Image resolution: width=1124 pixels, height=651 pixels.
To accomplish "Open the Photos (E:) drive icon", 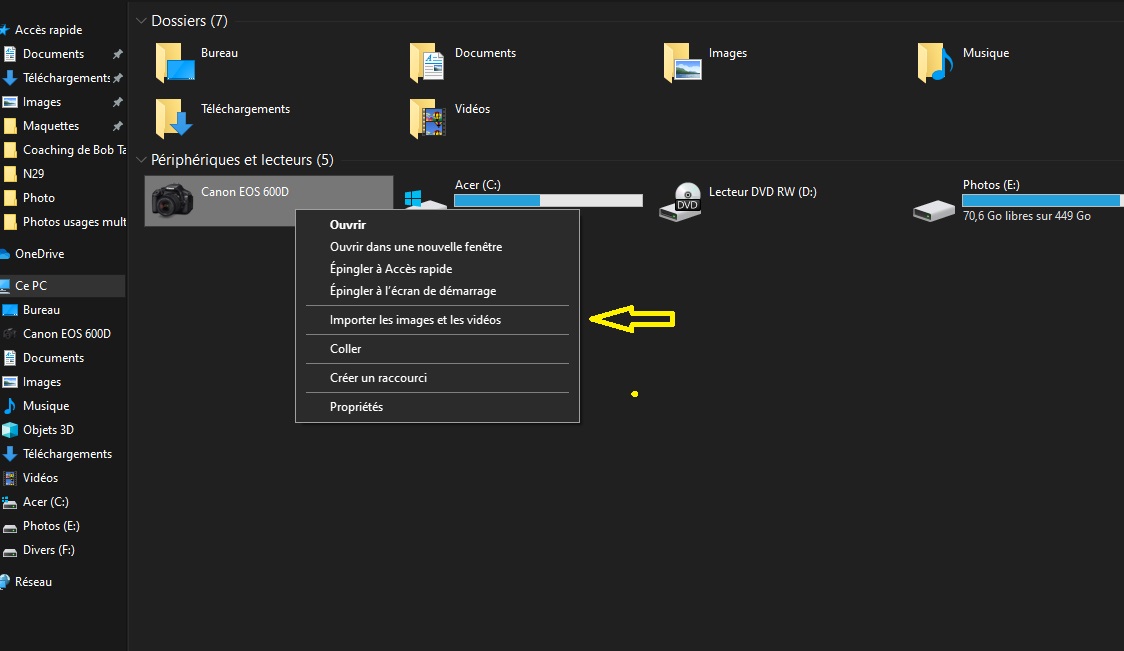I will point(935,205).
